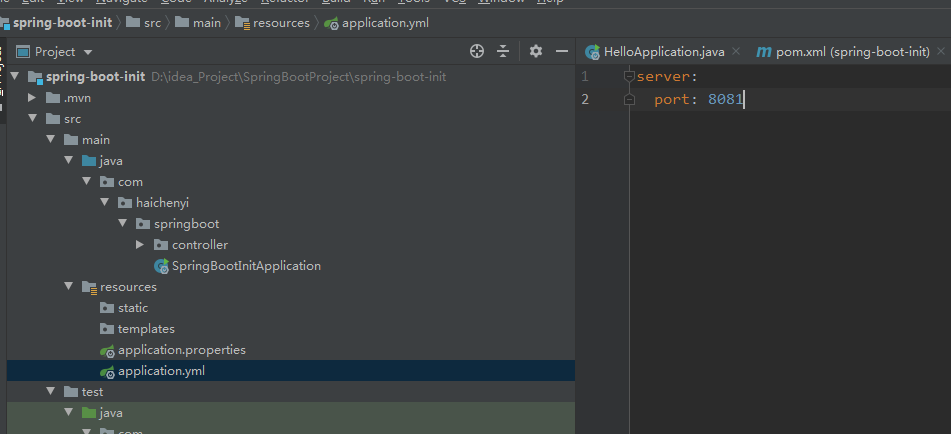Click the locate/scroll-from-source target icon
The image size is (951, 434).
tap(477, 52)
